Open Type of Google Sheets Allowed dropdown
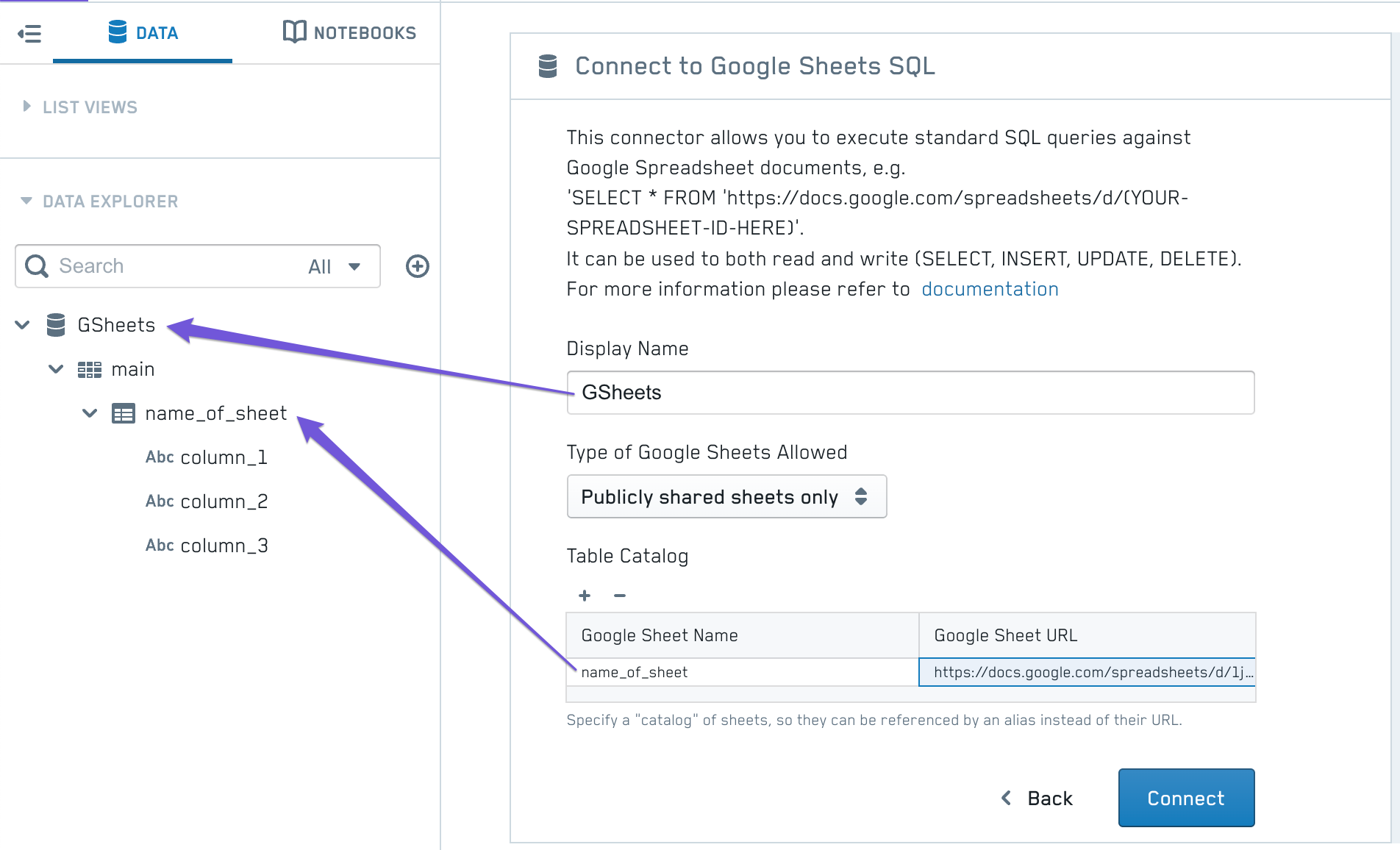The image size is (1400, 850). [726, 497]
